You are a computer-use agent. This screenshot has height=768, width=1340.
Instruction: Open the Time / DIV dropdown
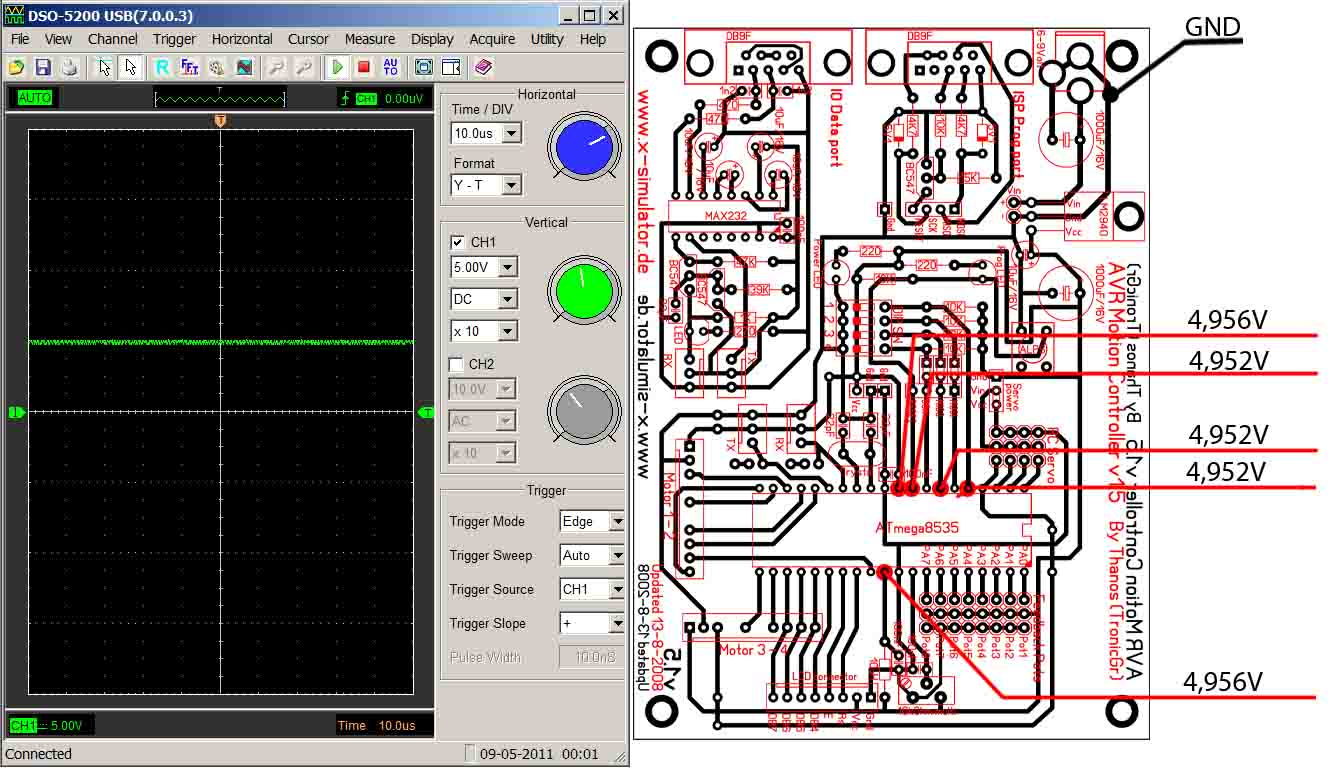click(511, 133)
